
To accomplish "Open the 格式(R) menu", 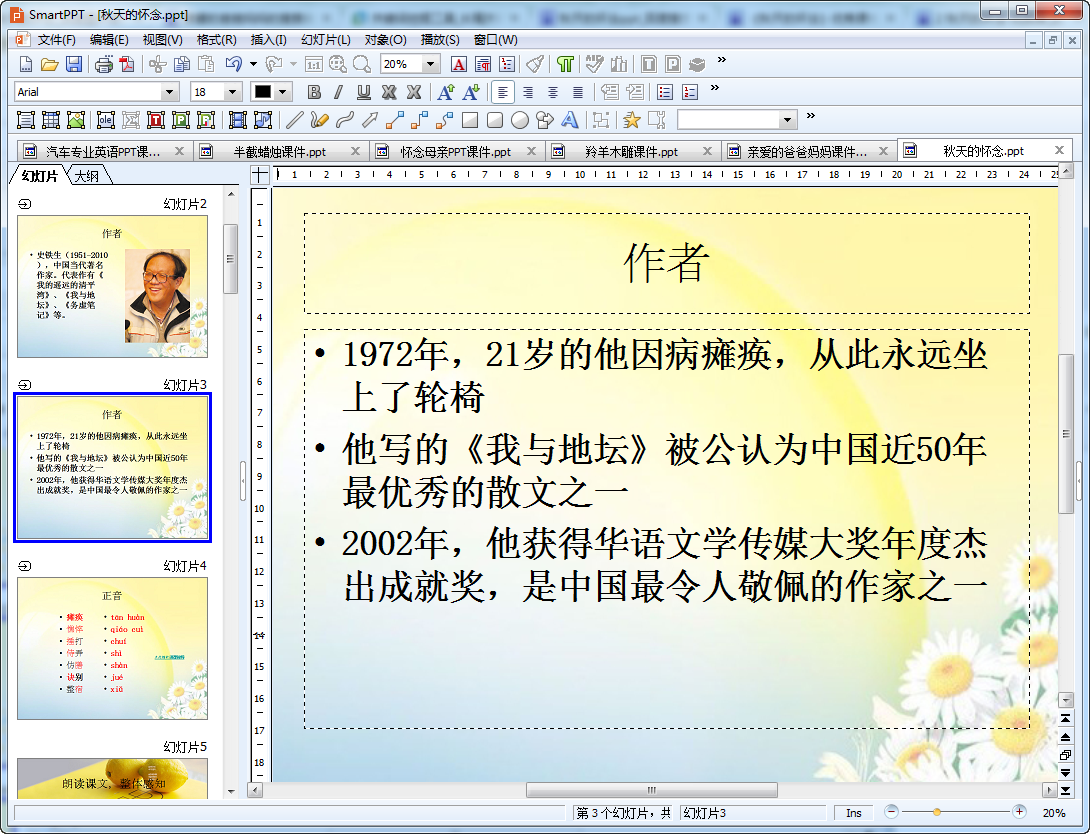I will 216,40.
